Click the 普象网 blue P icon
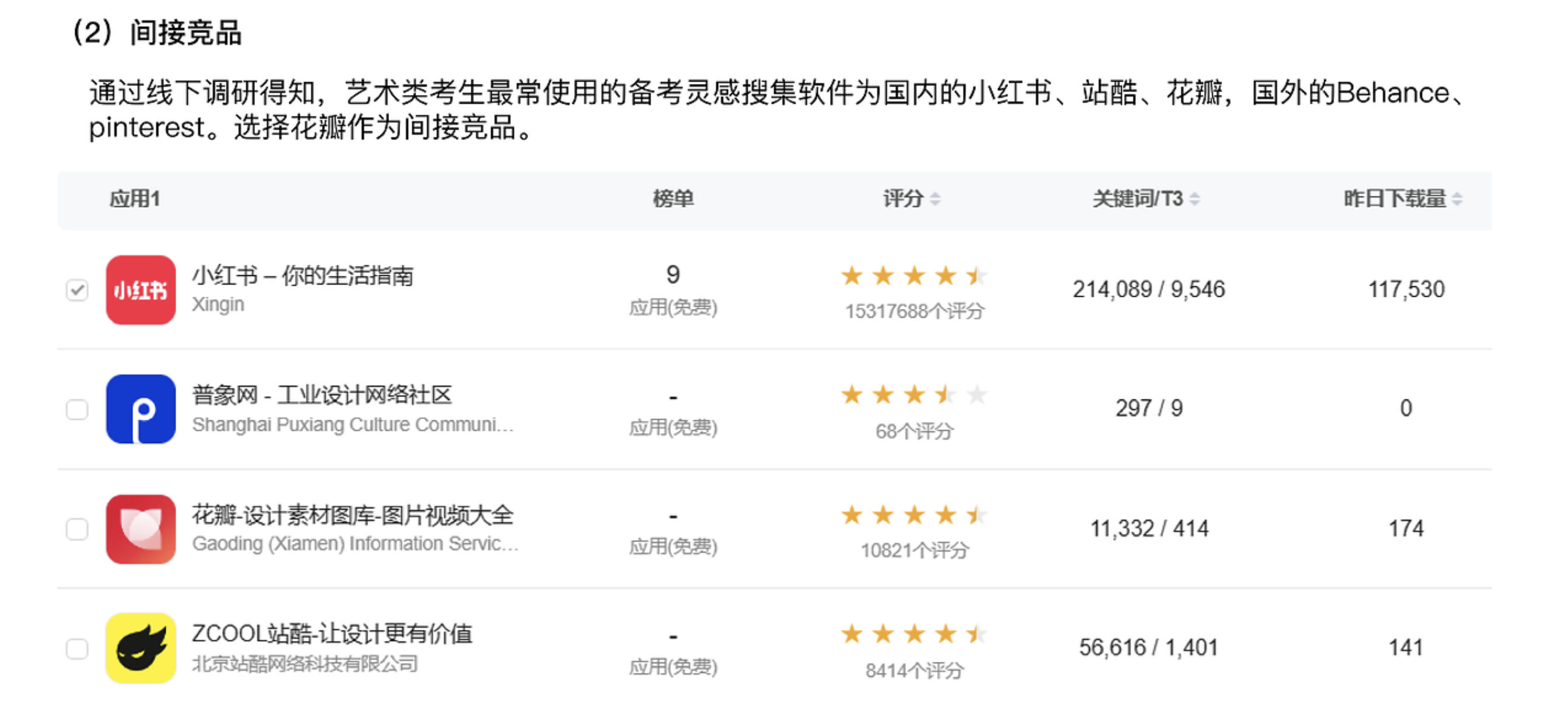This screenshot has height=702, width=1568. pyautogui.click(x=141, y=409)
